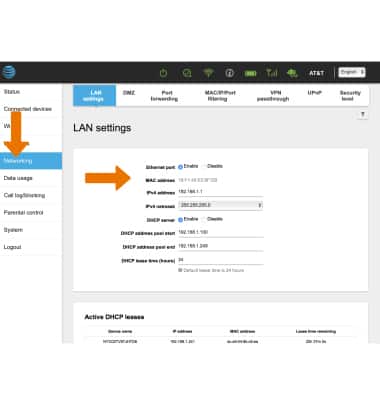
Task: Click the power icon in header
Action: coord(163,73)
